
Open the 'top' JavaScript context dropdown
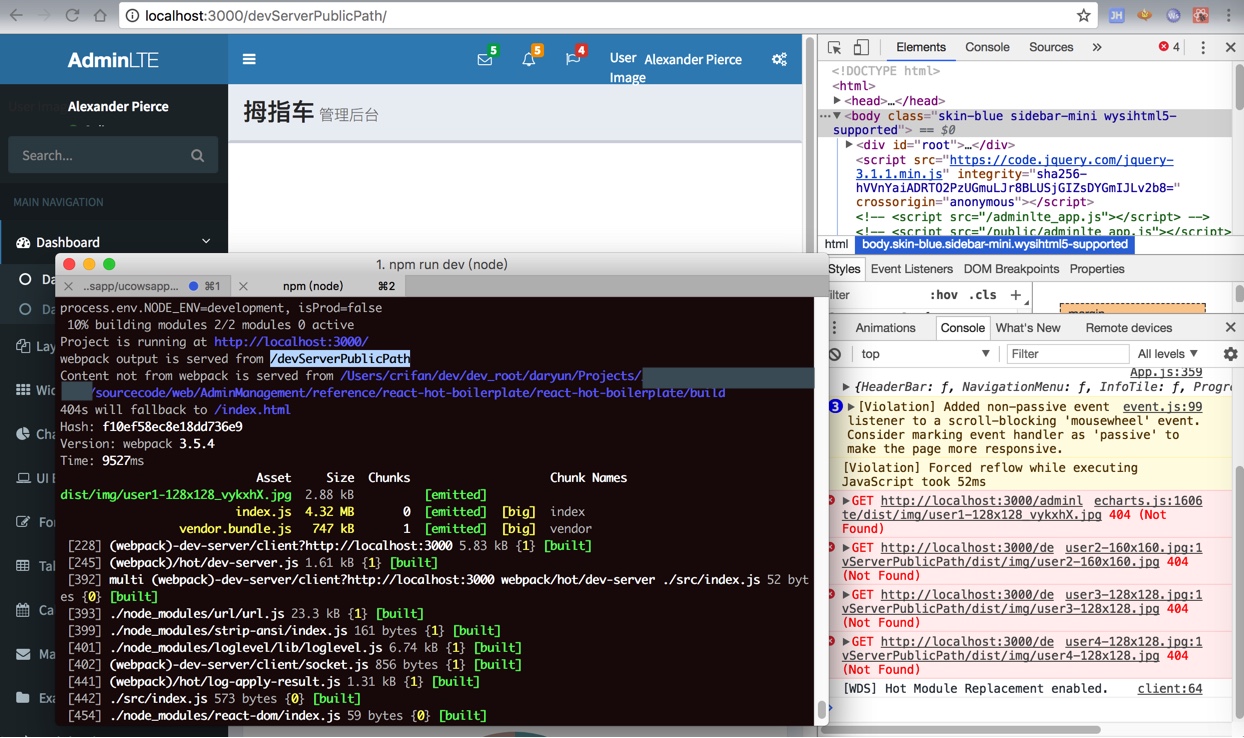[x=924, y=354]
